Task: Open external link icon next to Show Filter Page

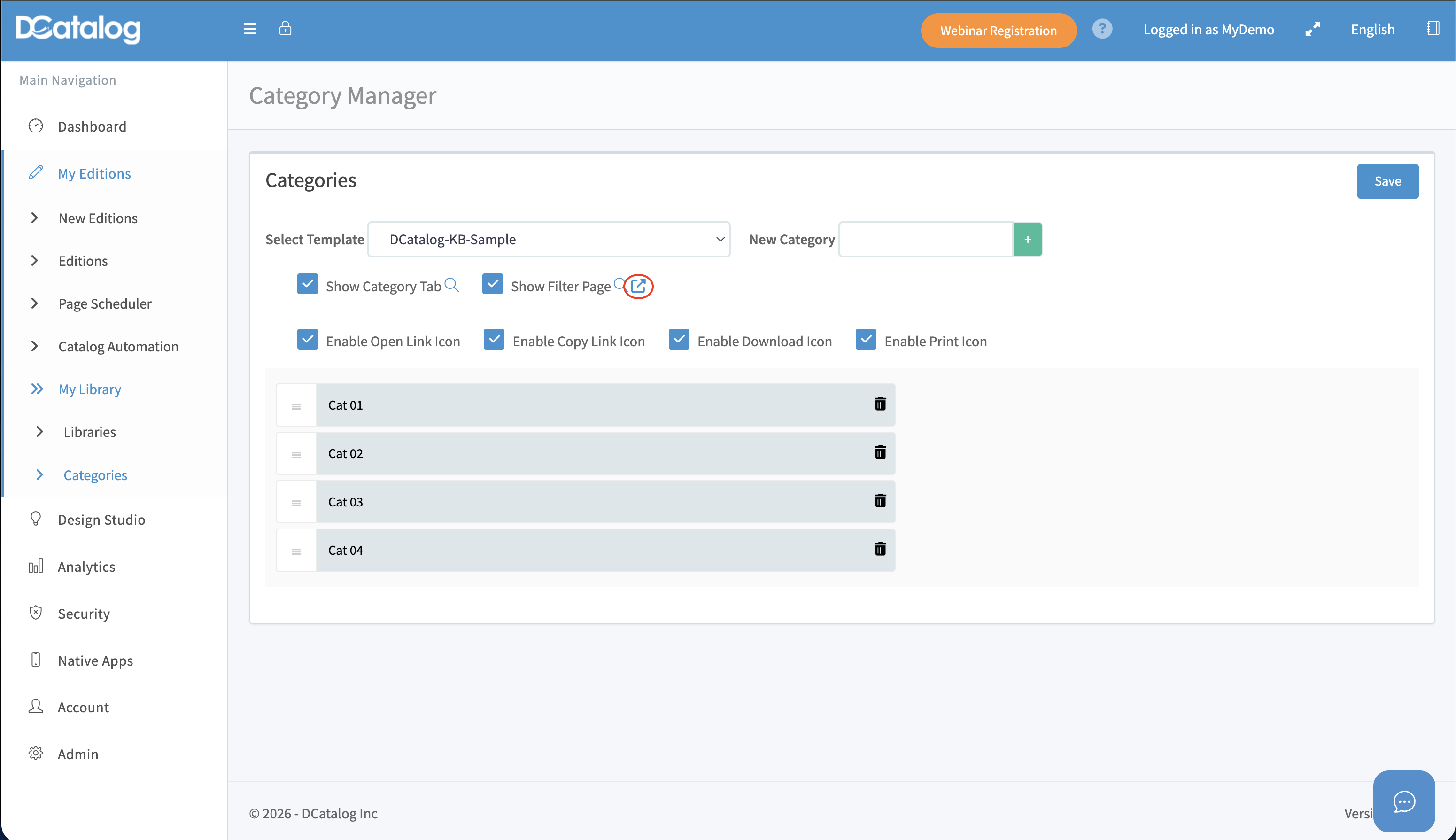Action: 638,286
